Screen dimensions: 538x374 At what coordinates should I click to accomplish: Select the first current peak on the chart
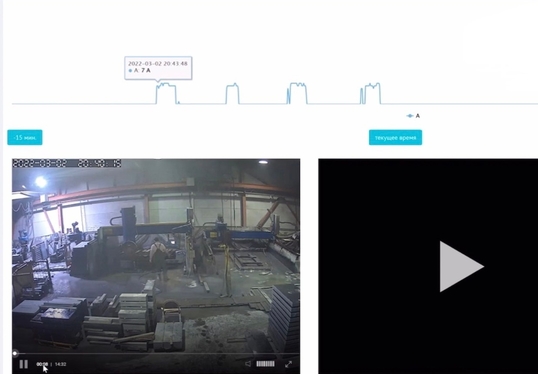tap(166, 93)
